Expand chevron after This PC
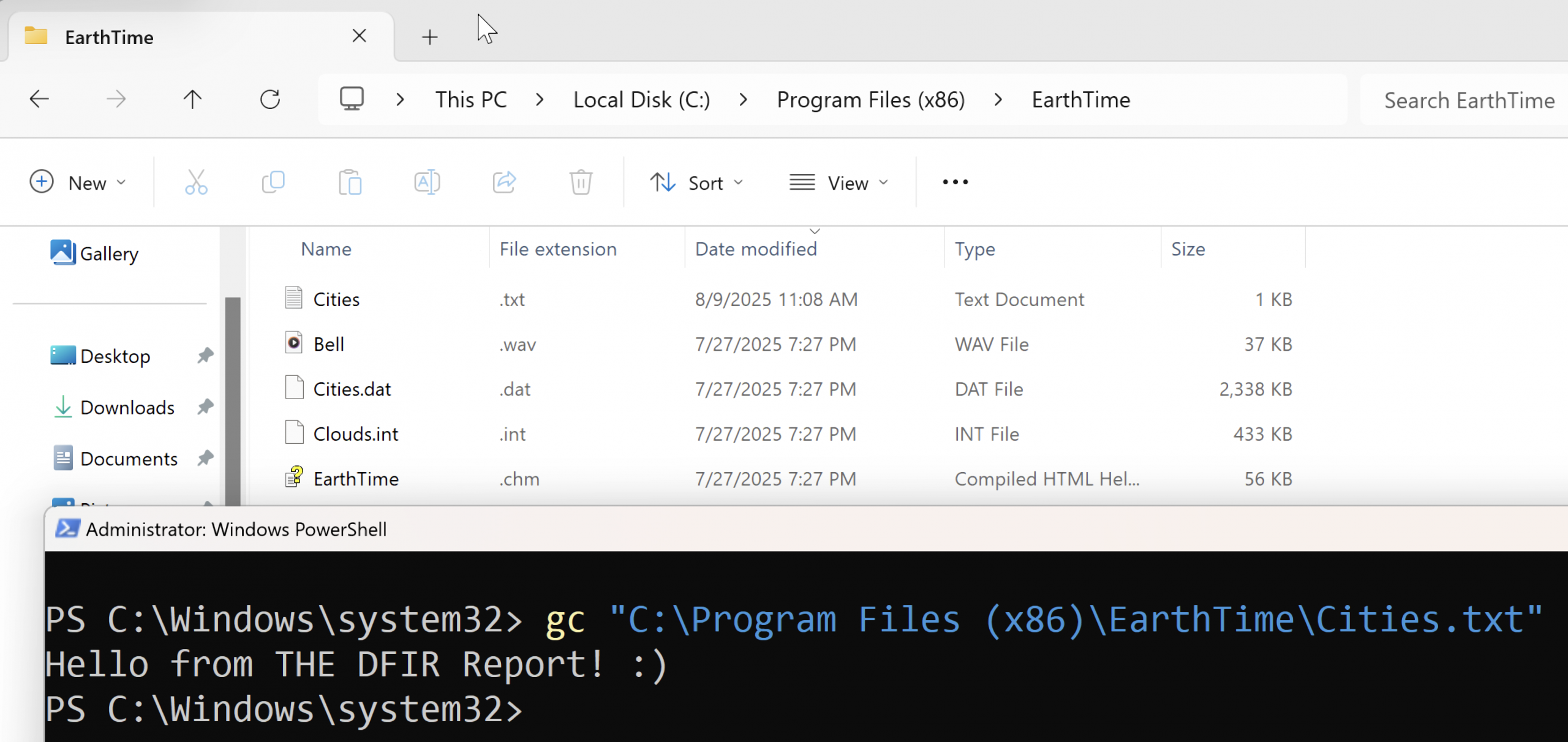Viewport: 1568px width, 742px height. 540,99
